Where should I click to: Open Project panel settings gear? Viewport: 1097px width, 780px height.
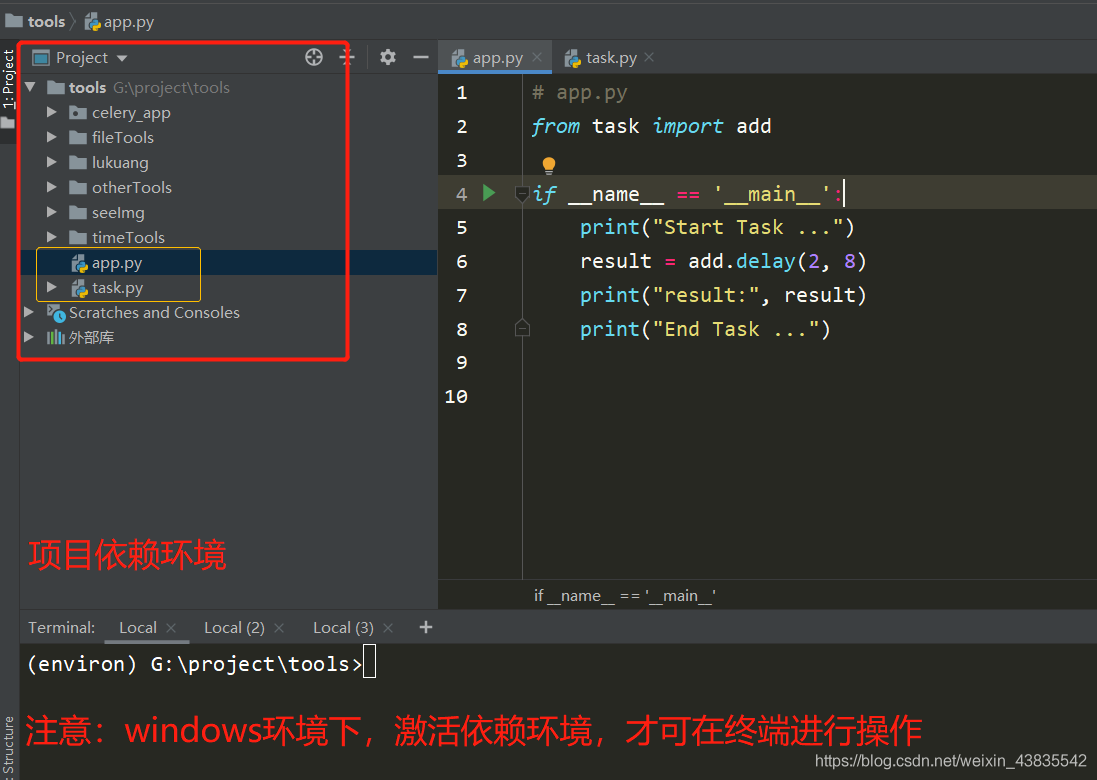[x=388, y=57]
